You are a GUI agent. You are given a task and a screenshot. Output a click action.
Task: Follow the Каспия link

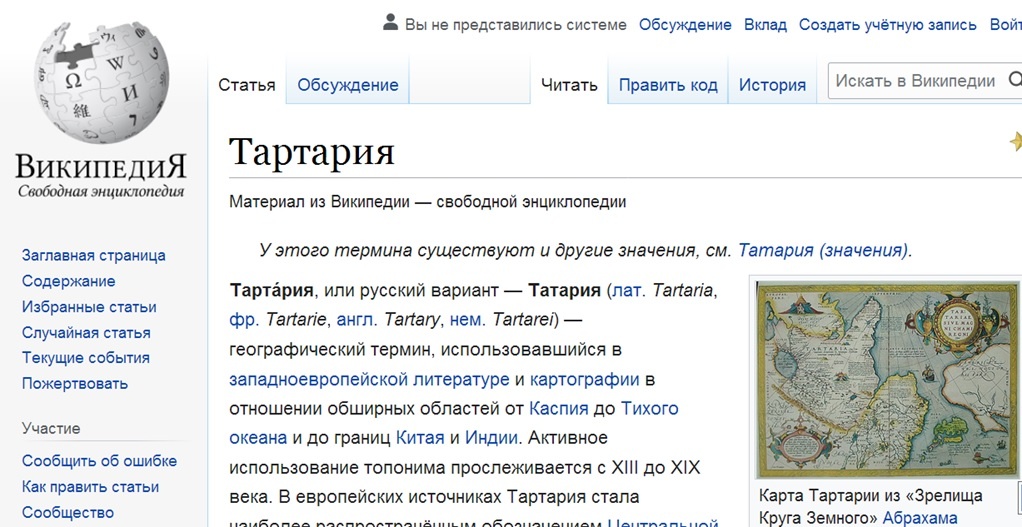coord(559,408)
